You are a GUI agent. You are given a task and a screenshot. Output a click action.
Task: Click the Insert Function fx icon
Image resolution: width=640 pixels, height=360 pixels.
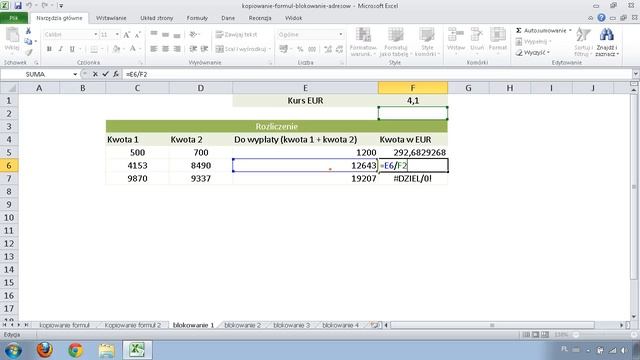coord(116,74)
